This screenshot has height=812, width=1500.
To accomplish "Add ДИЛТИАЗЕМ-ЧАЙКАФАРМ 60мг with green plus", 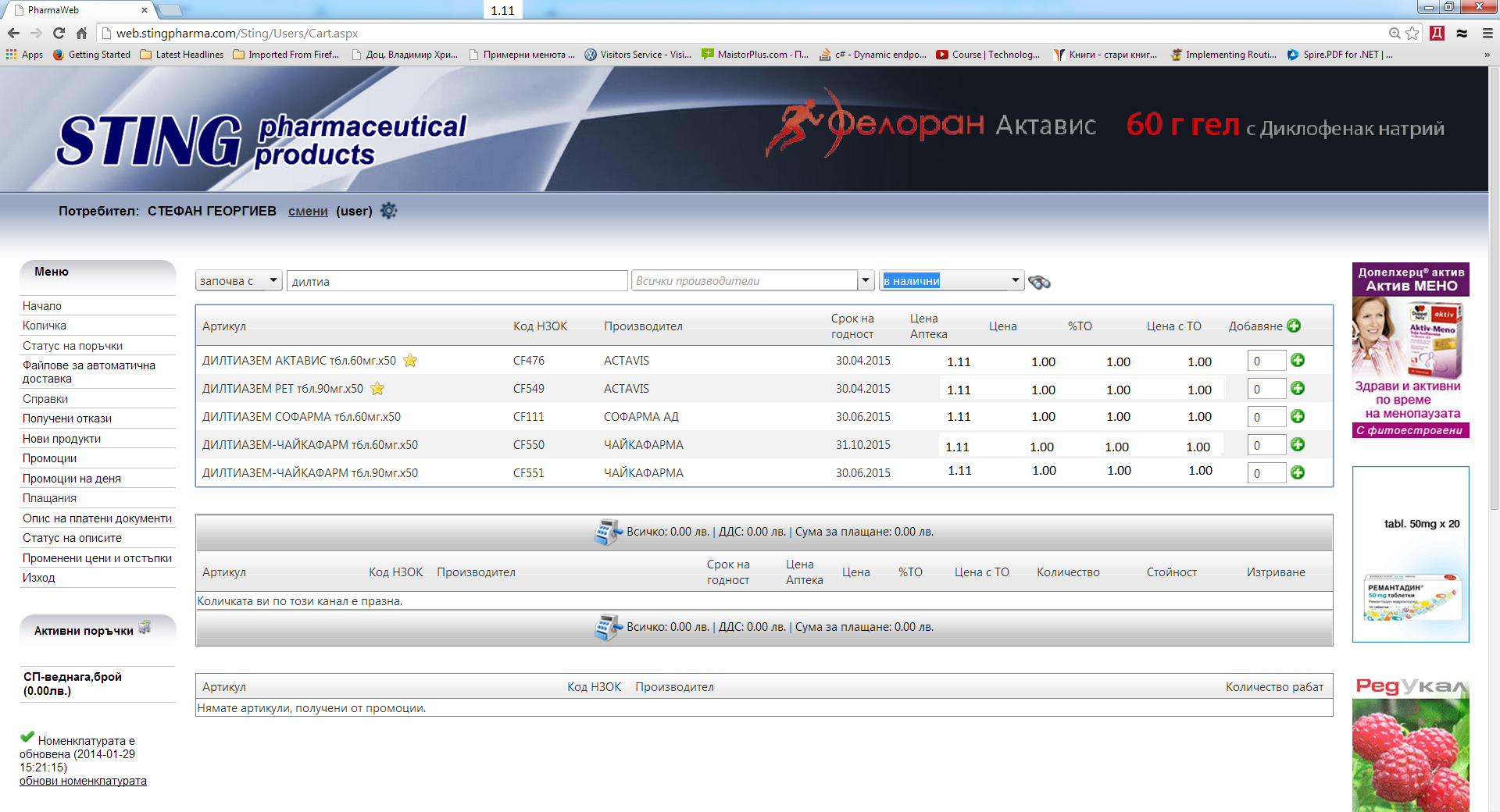I will pos(1298,444).
